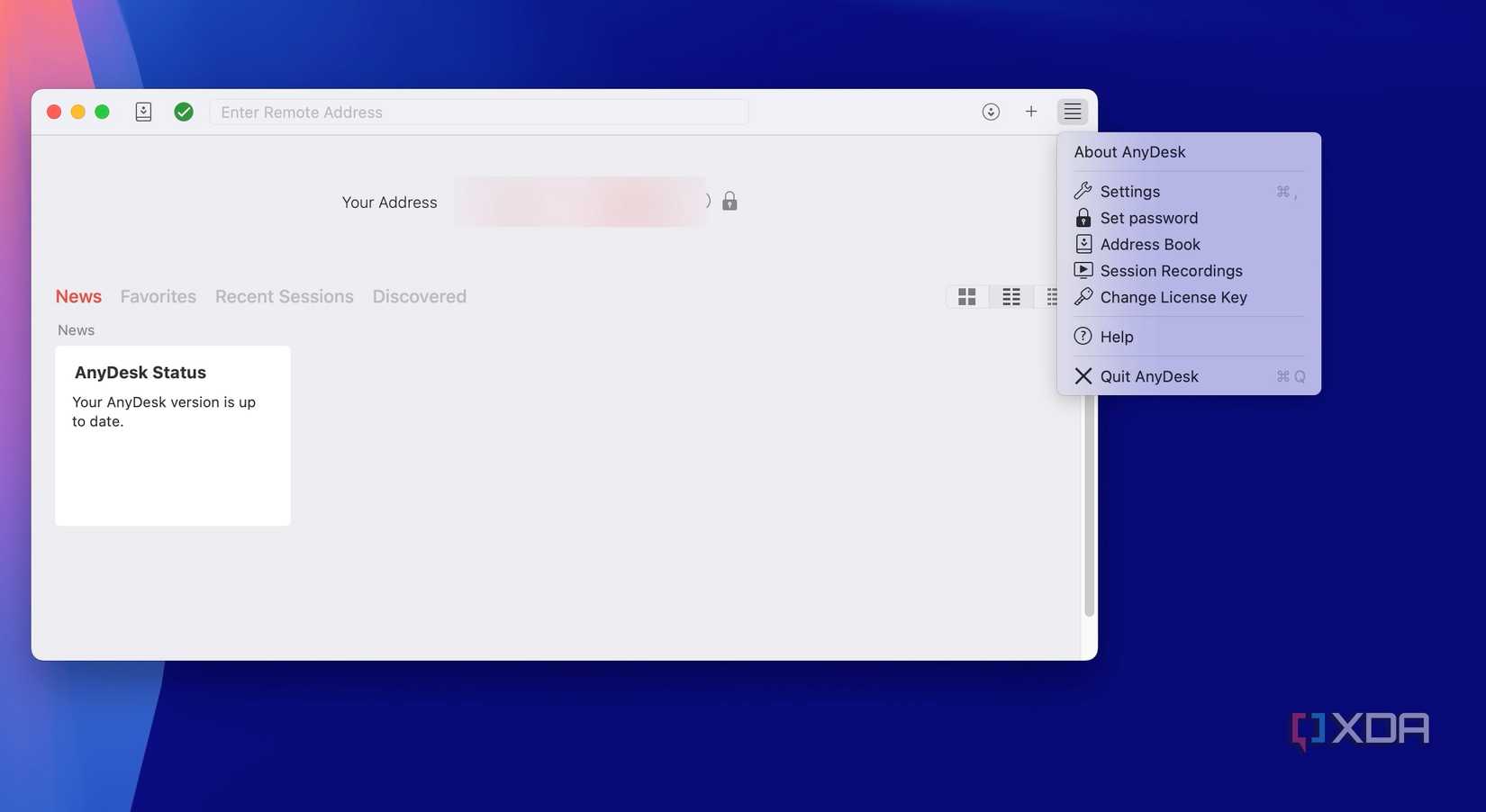
Task: Toggle the lock icon beside Your Address
Action: coord(729,201)
